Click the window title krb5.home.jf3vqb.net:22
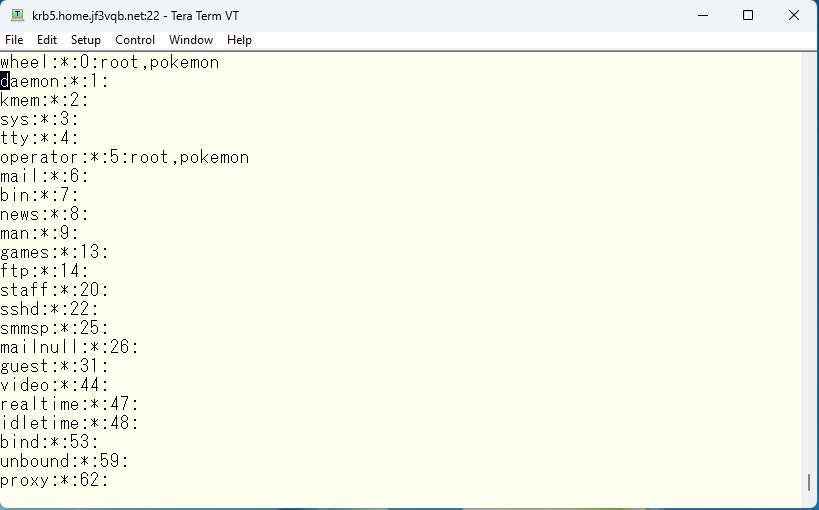The width and height of the screenshot is (819, 510). [96, 16]
